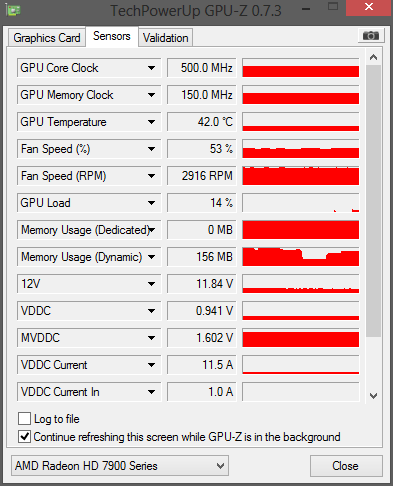Viewport: 393px width, 486px height.
Task: Open the GPU Core Clock dropdown
Action: click(x=151, y=68)
